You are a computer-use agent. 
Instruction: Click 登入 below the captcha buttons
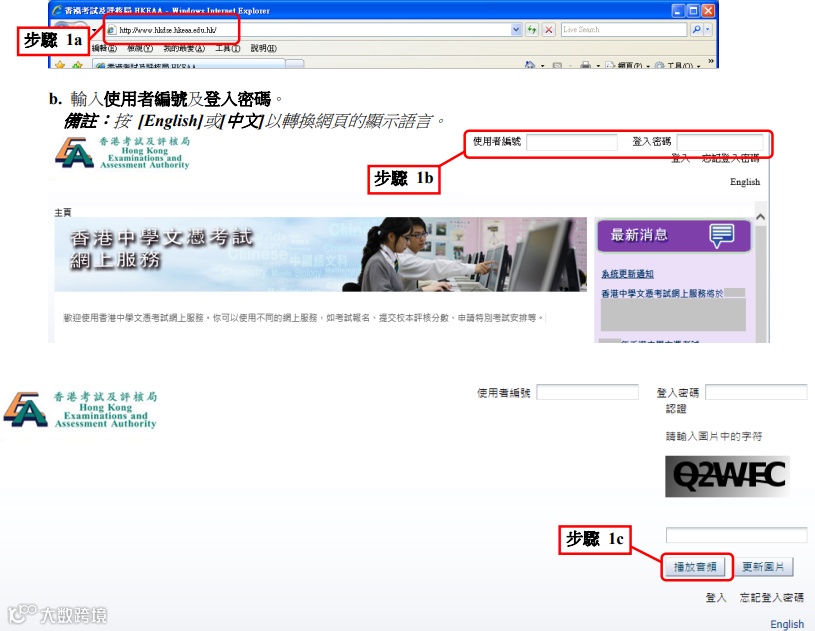[x=716, y=598]
